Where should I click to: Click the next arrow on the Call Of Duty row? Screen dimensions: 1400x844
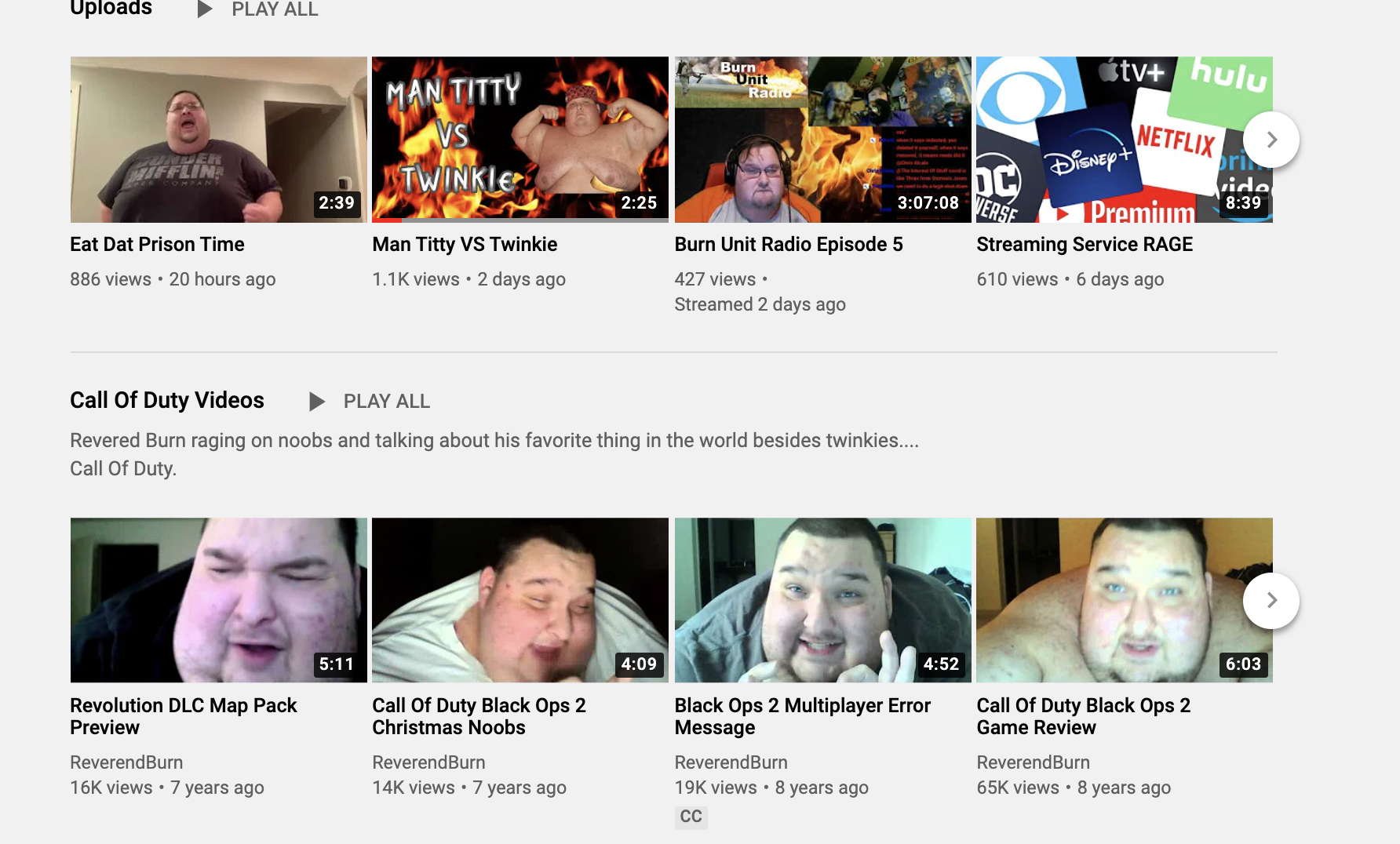tap(1271, 601)
